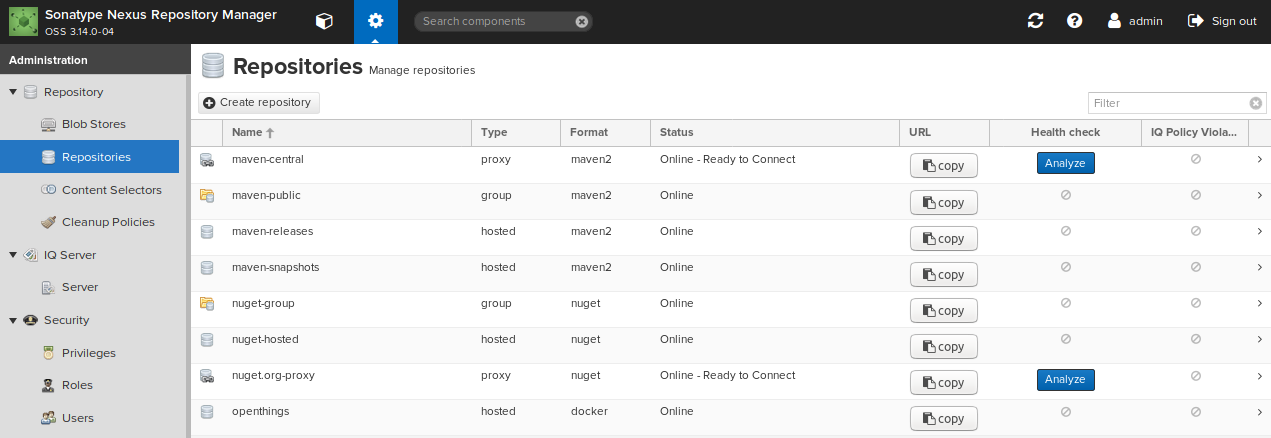This screenshot has height=438, width=1271.
Task: Analyze nuget.org-proxy health check
Action: pyautogui.click(x=1065, y=379)
